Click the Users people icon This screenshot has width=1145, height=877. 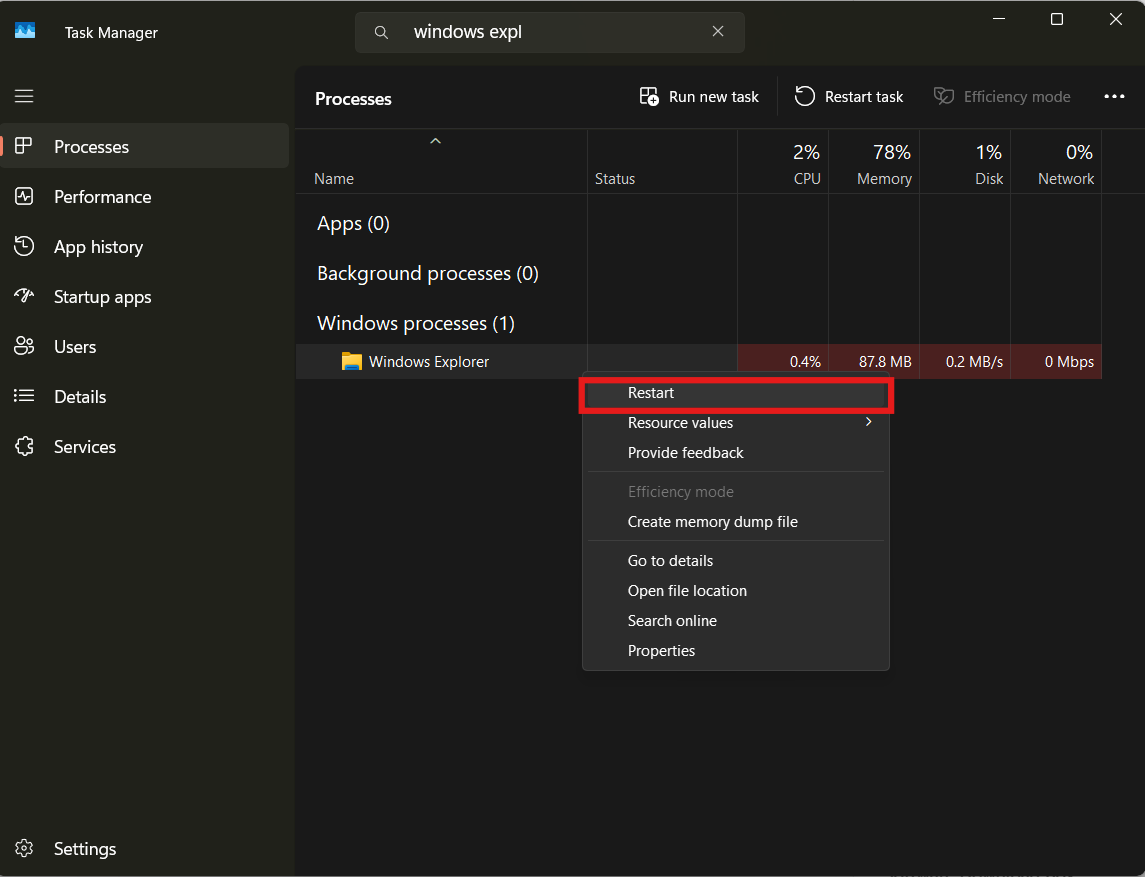click(23, 346)
